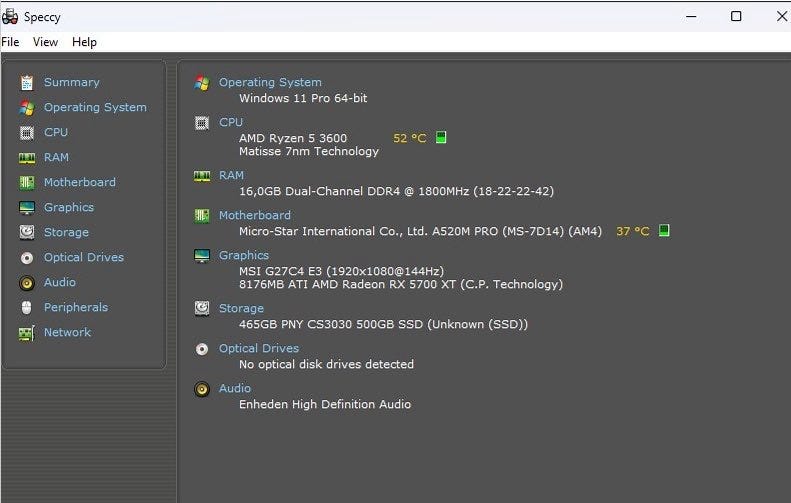Click the Optical Drives heading link in summary
Screen dimensions: 791x503
tap(259, 348)
